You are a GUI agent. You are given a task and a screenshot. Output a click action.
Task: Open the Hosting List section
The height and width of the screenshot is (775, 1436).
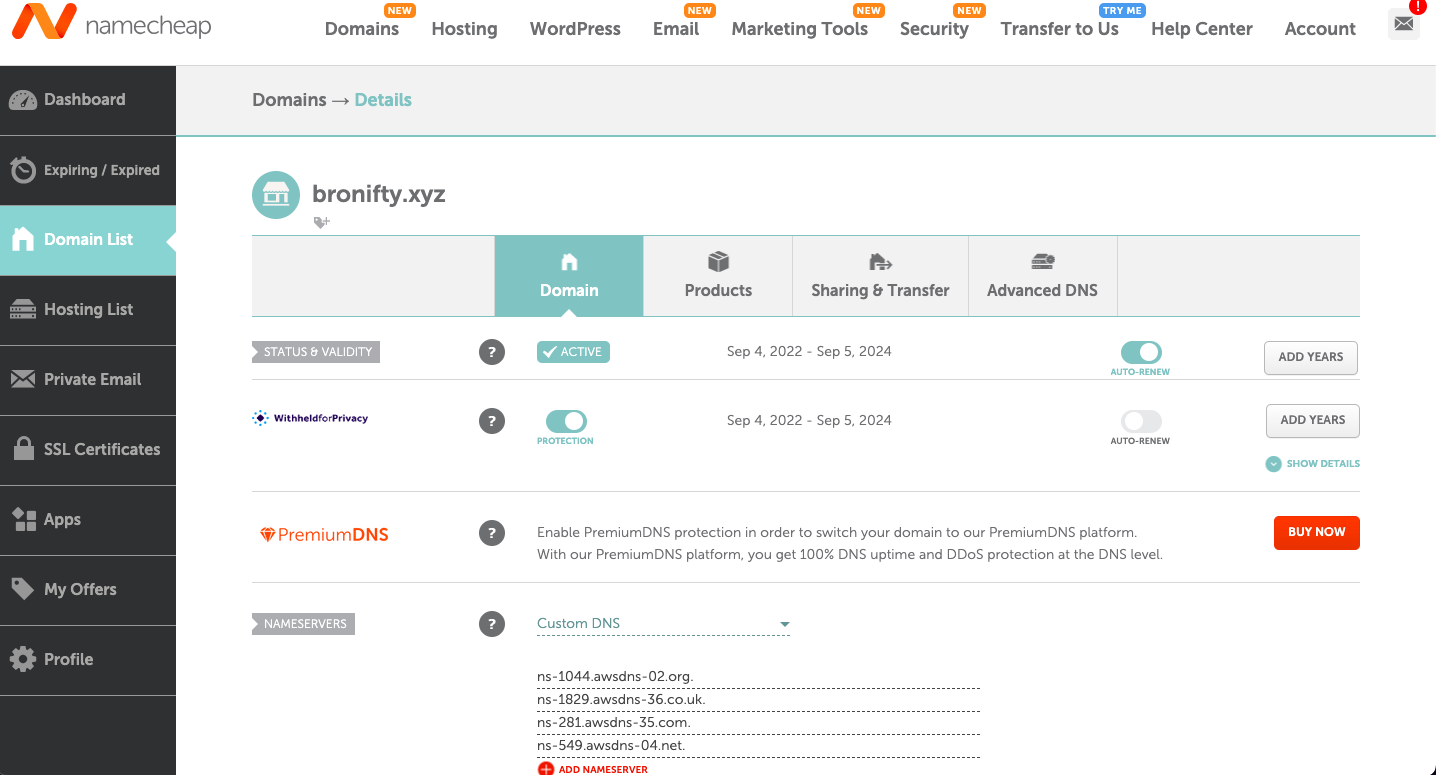[88, 310]
